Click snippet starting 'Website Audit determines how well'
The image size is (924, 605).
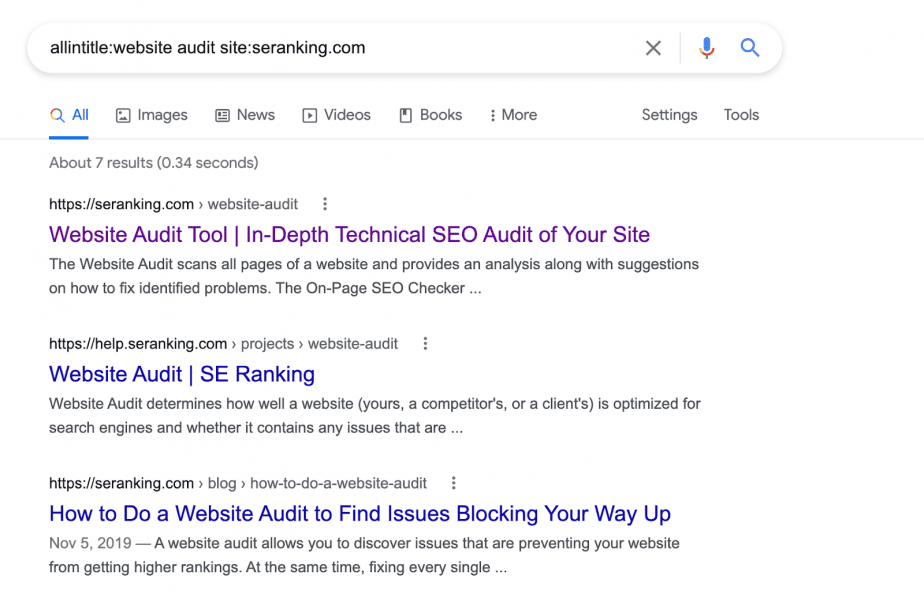pyautogui.click(x=375, y=415)
